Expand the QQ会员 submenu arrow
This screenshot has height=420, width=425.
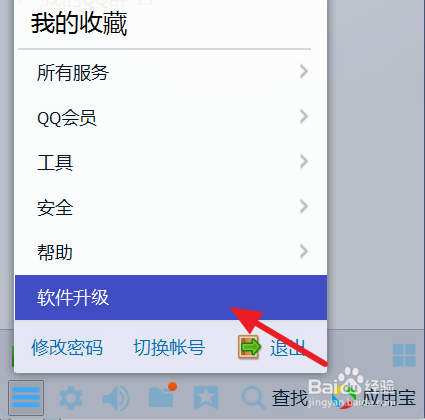303,116
